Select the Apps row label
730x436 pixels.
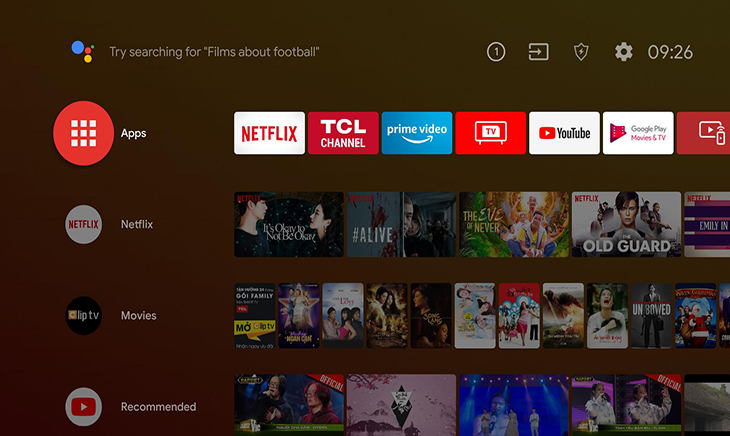pyautogui.click(x=134, y=133)
